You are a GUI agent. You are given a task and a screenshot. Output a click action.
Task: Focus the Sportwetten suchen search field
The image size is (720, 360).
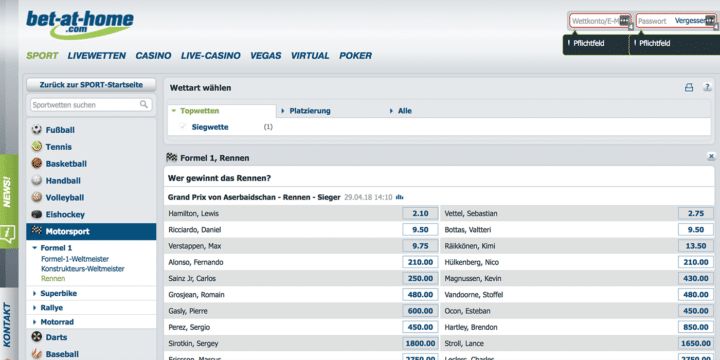[x=85, y=105]
